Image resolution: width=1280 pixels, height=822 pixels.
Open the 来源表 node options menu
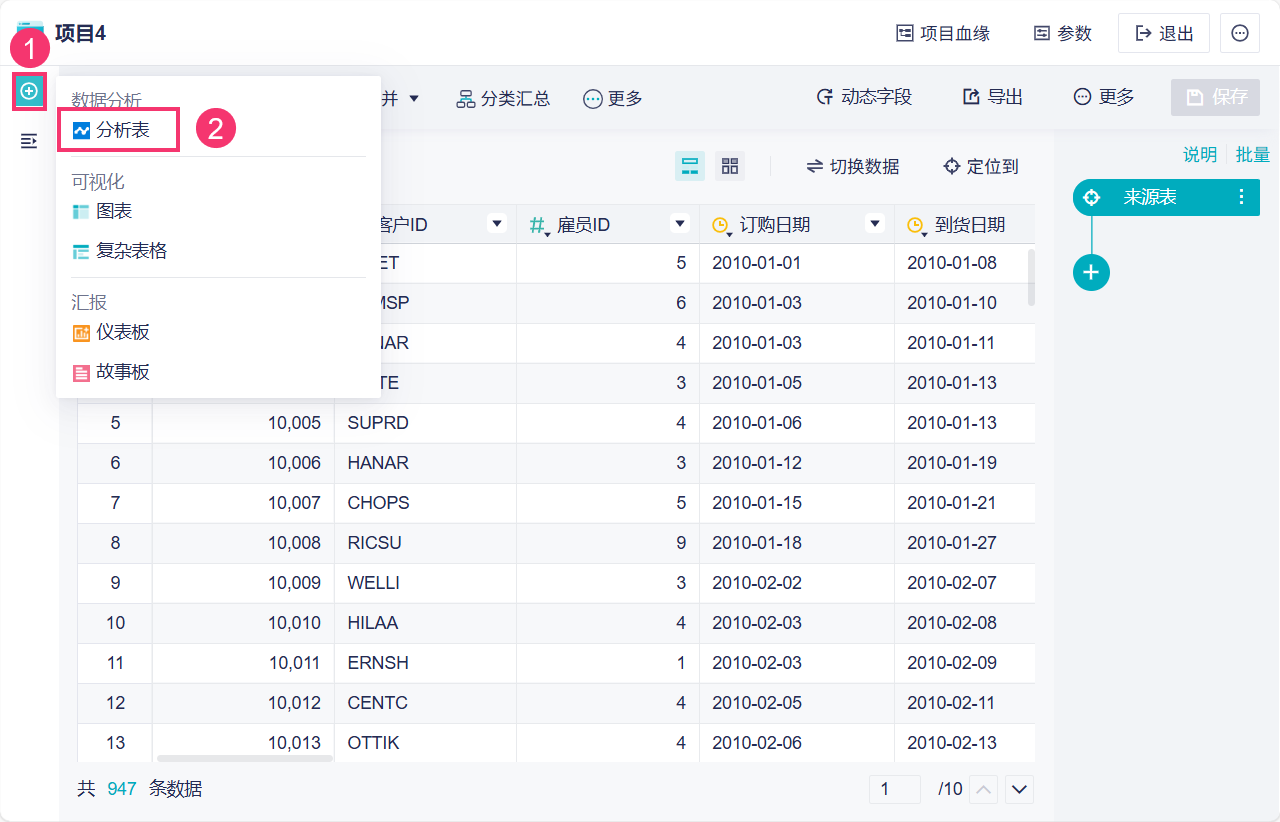[1241, 197]
